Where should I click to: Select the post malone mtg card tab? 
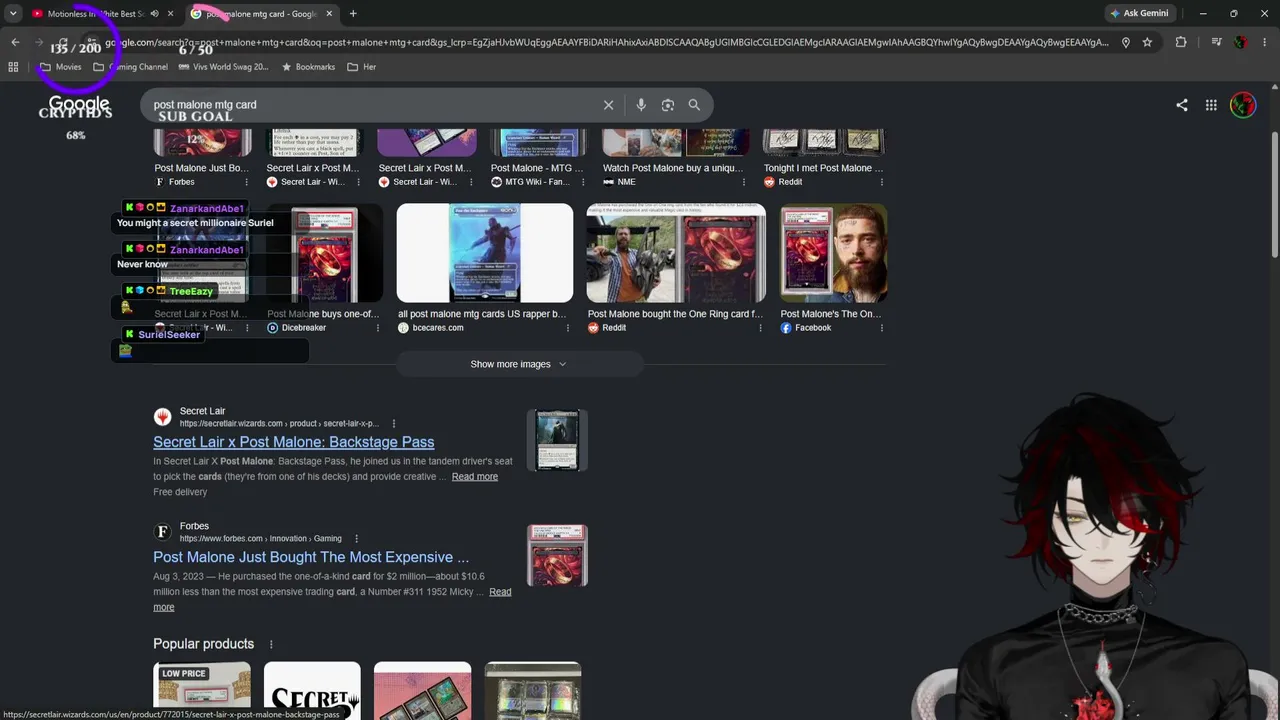pos(262,14)
